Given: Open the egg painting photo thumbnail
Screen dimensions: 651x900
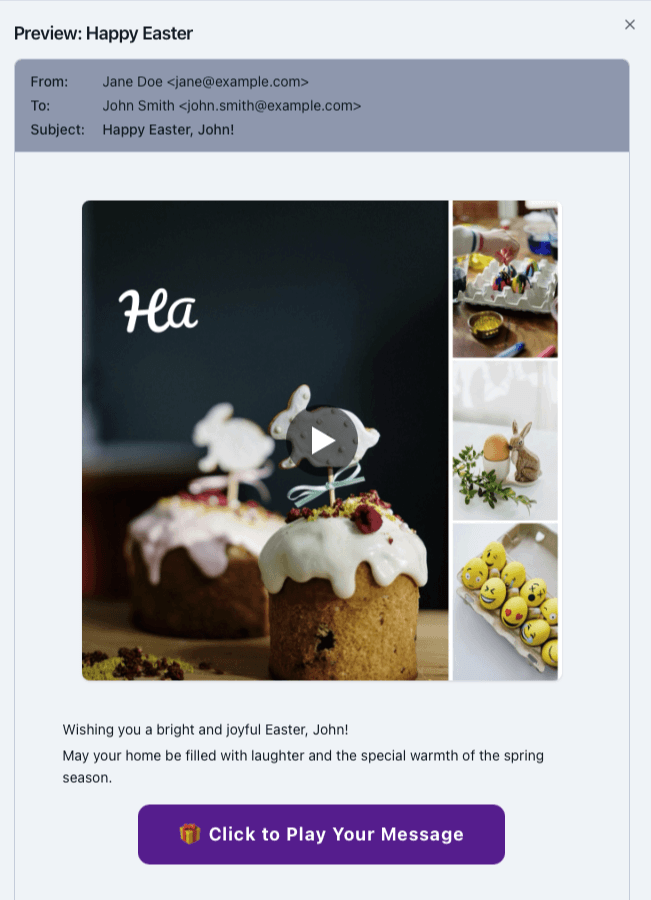Looking at the screenshot, I should pyautogui.click(x=505, y=279).
